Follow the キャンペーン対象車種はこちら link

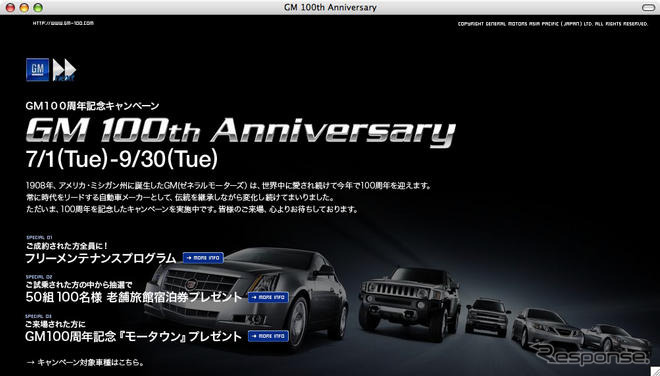[85, 362]
